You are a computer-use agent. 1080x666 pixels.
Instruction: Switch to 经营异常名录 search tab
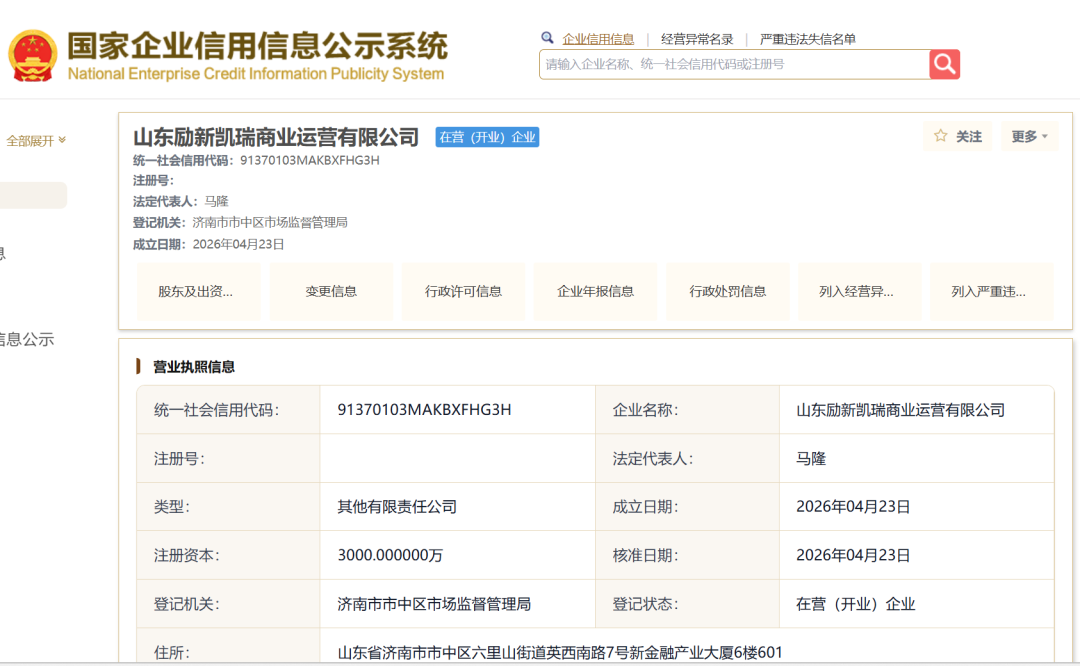pos(697,39)
